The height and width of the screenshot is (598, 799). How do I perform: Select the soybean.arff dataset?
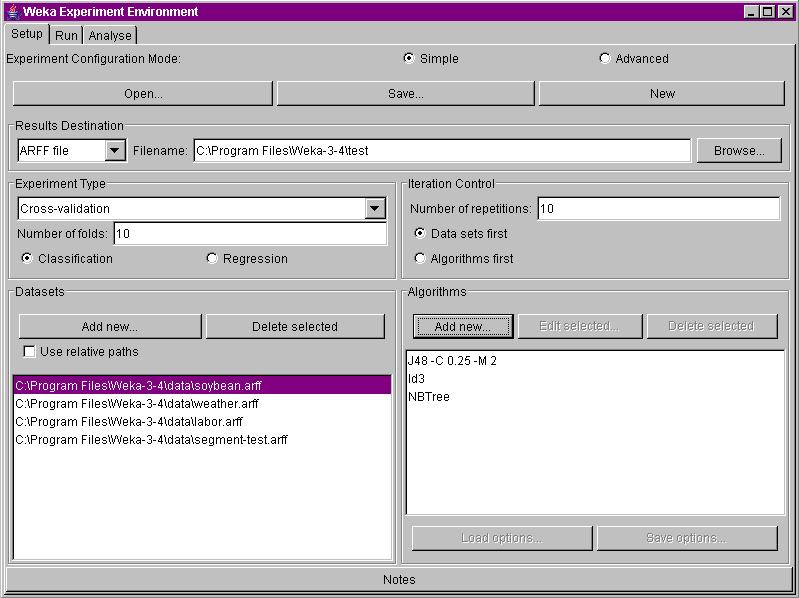tap(202, 386)
